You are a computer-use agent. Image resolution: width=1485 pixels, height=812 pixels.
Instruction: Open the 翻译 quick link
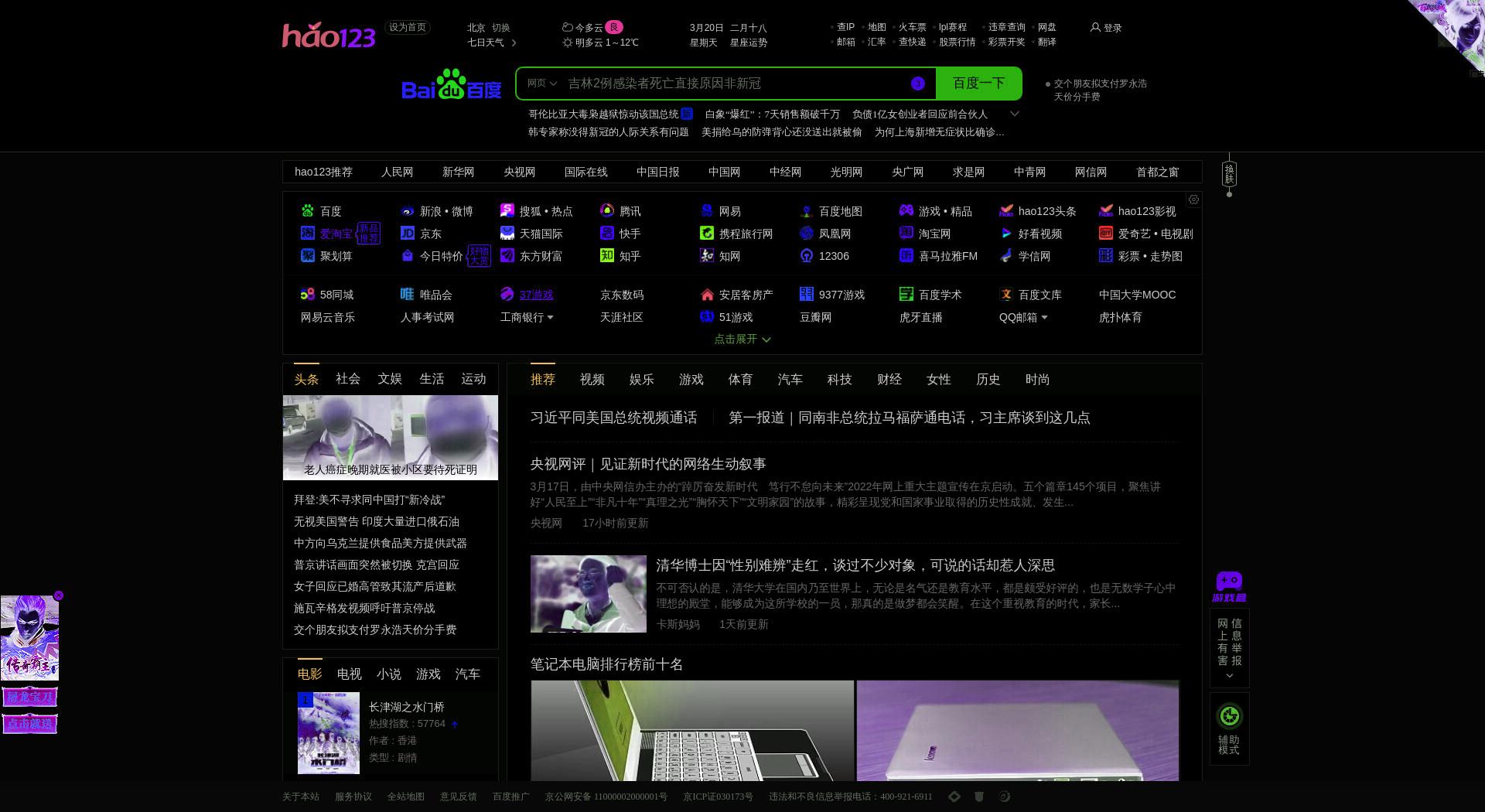coord(1046,42)
